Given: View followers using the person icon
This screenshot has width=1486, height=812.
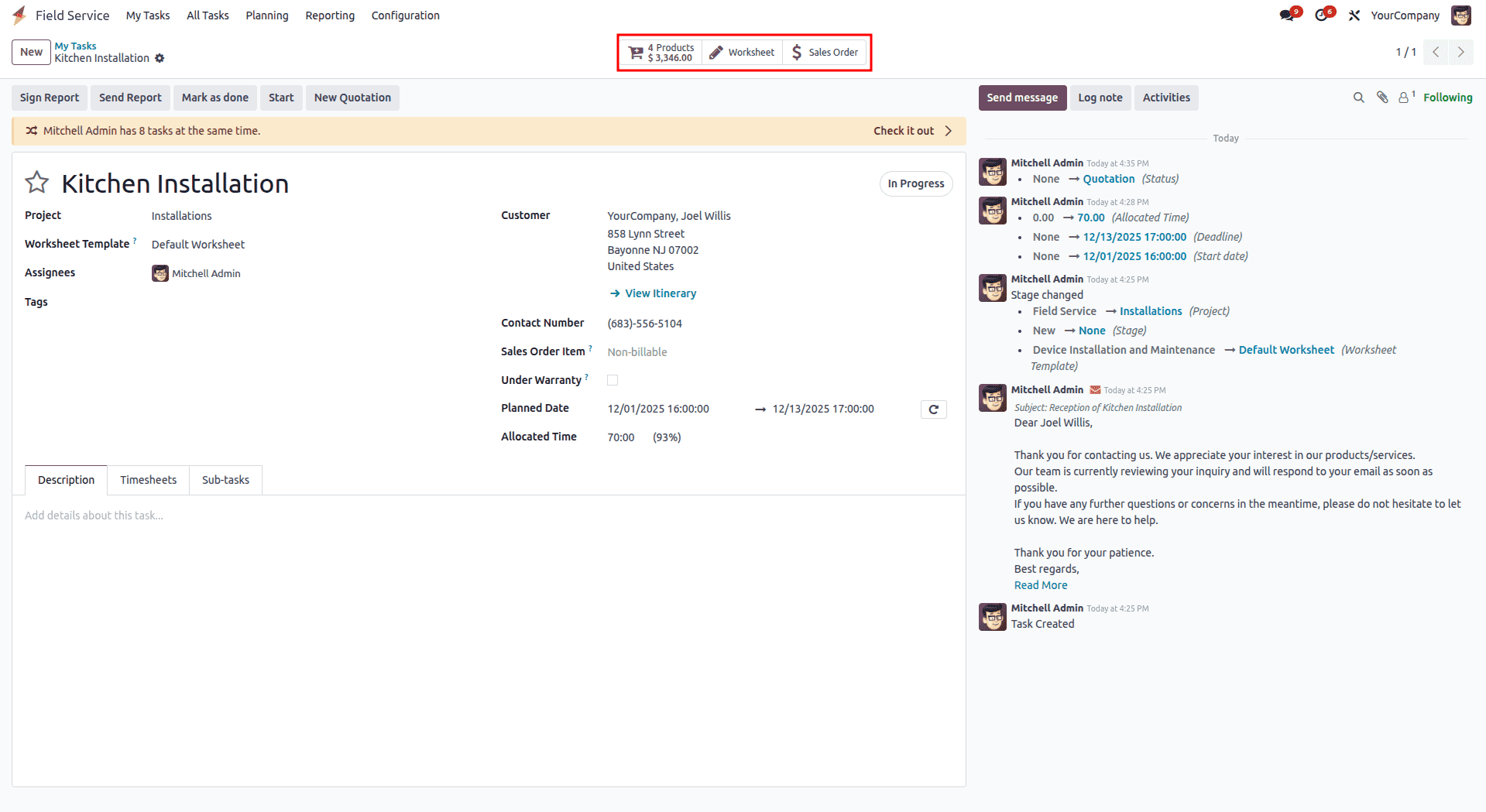Looking at the screenshot, I should point(1405,98).
